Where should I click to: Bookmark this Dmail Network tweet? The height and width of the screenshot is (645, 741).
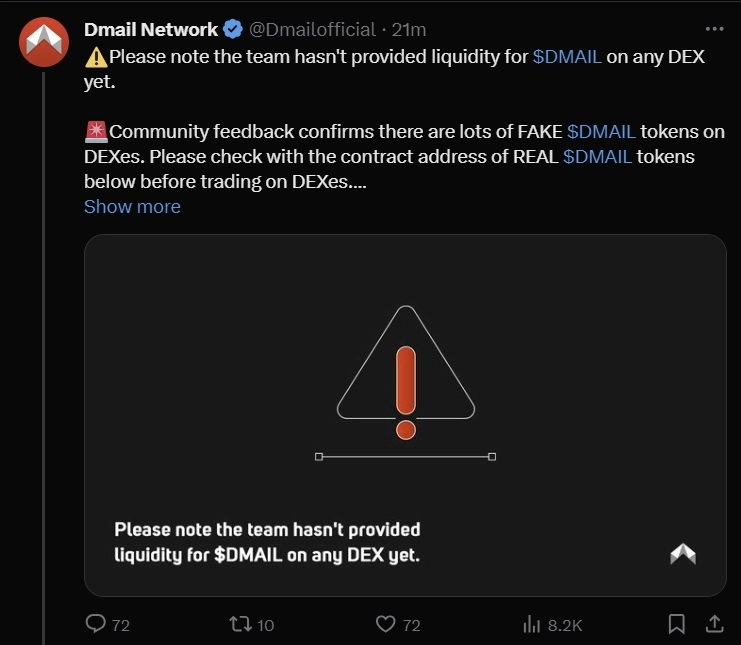[x=676, y=624]
